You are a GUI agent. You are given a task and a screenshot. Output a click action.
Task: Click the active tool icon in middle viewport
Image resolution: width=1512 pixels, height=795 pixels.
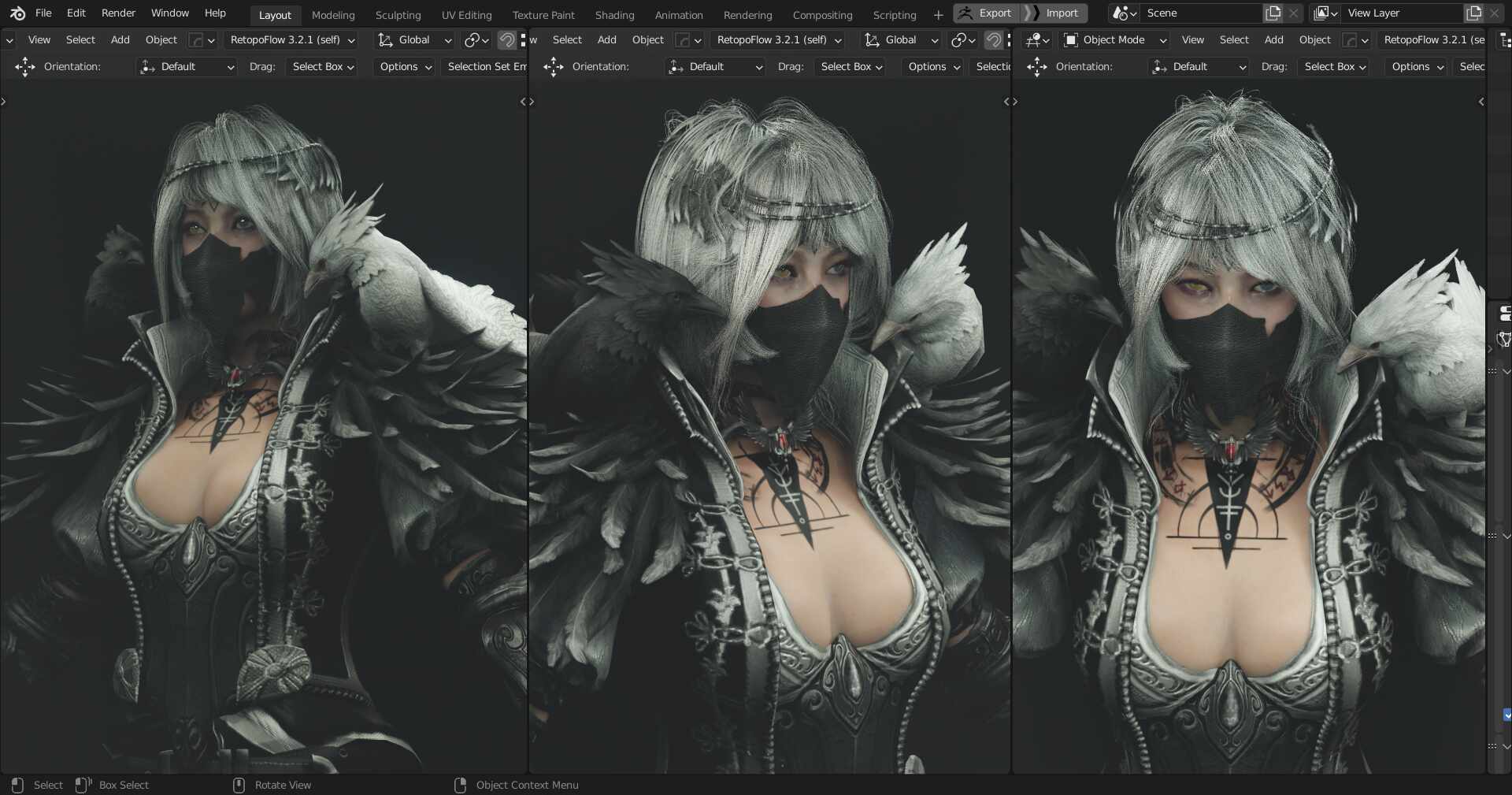pos(554,67)
